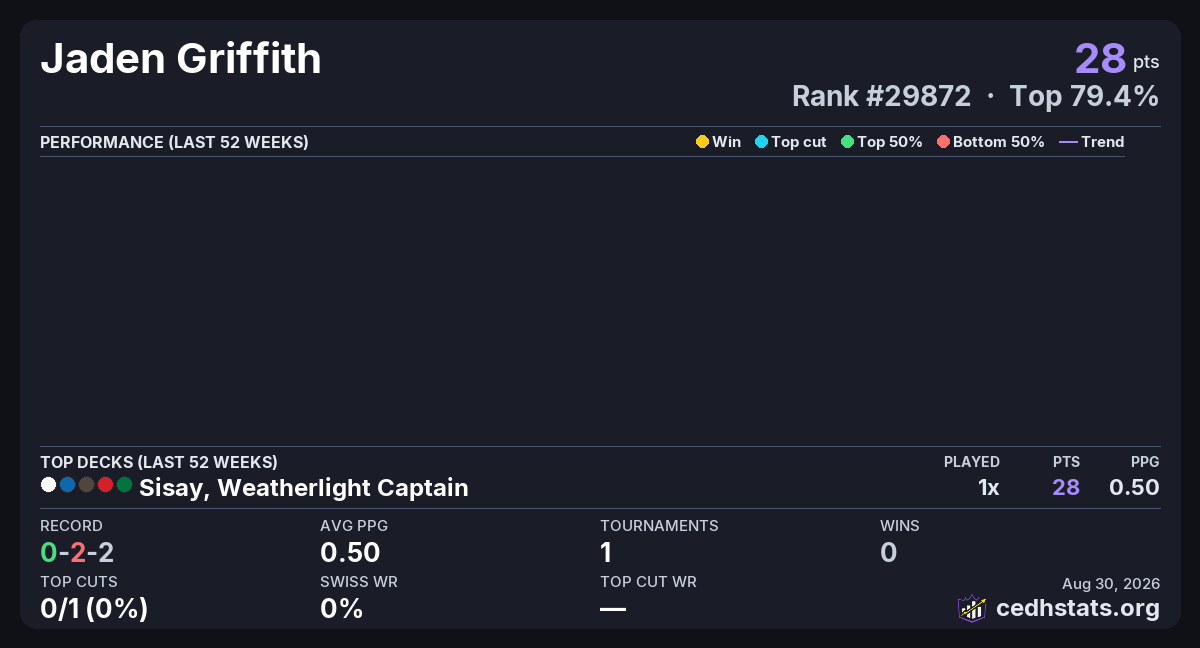Image resolution: width=1200 pixels, height=648 pixels.
Task: Toggle the red Bottom 50% legend marker
Action: 943,142
